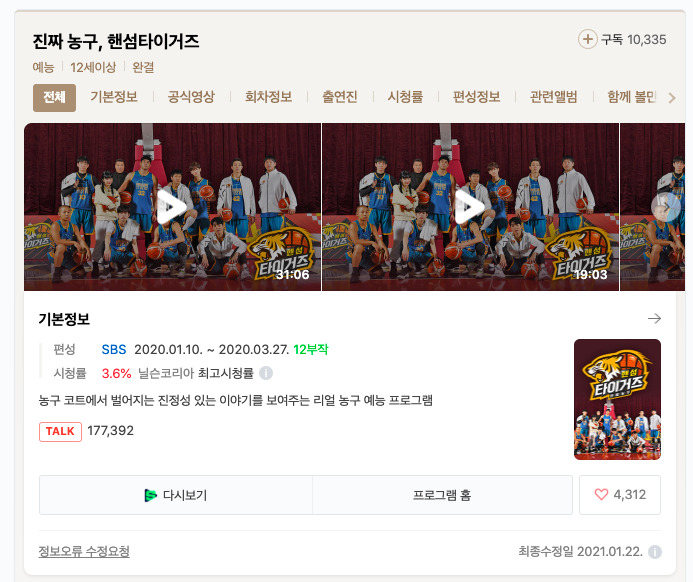The image size is (693, 582).
Task: Click the 12부작 episode count link
Action: (x=311, y=350)
